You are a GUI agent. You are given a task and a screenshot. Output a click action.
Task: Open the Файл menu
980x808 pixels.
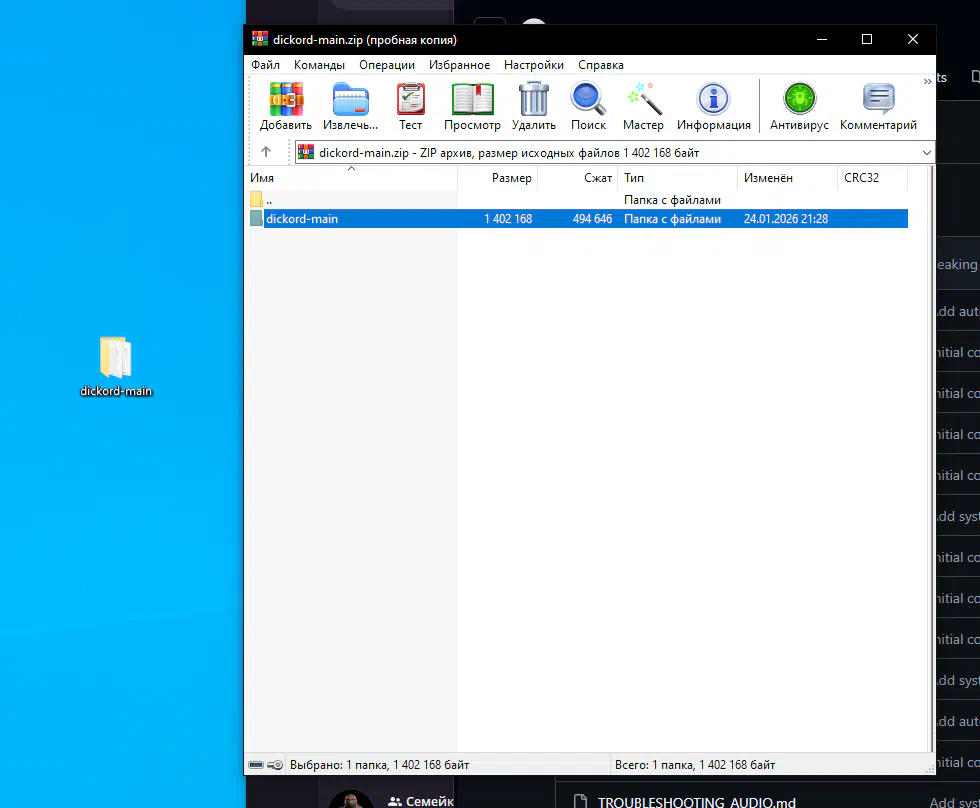tap(265, 65)
